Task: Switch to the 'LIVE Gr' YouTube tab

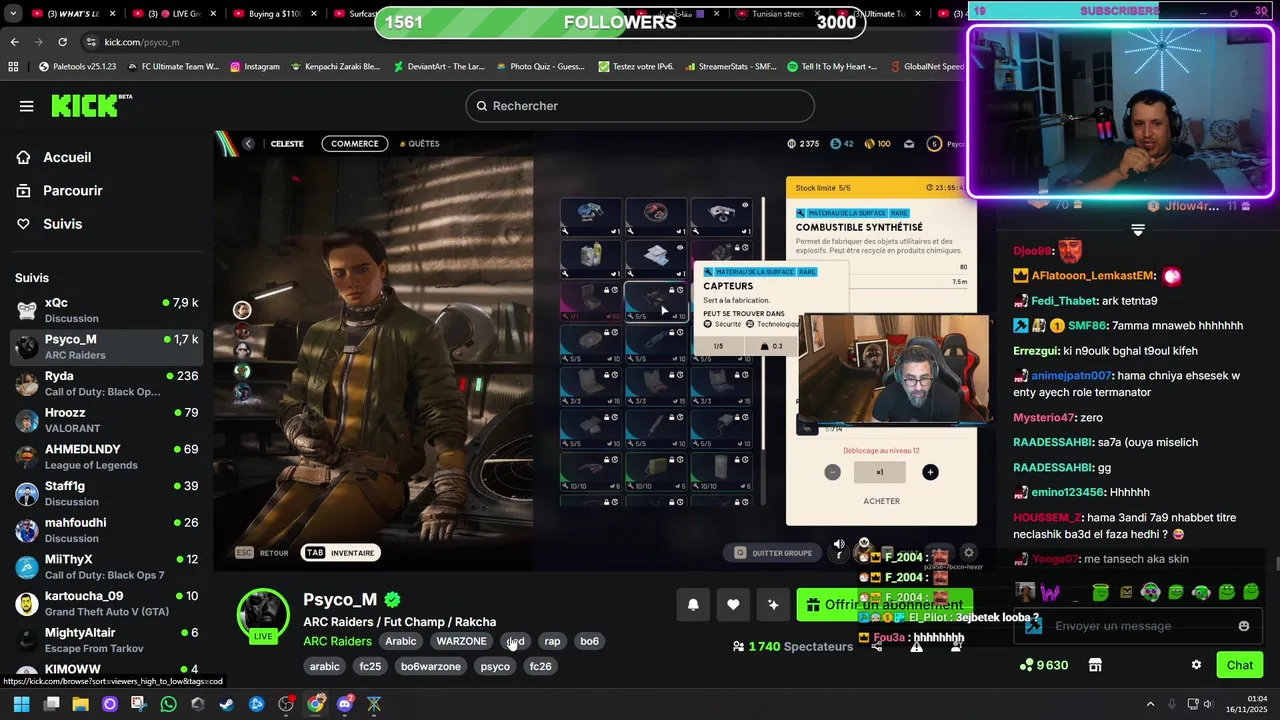Action: pyautogui.click(x=172, y=14)
